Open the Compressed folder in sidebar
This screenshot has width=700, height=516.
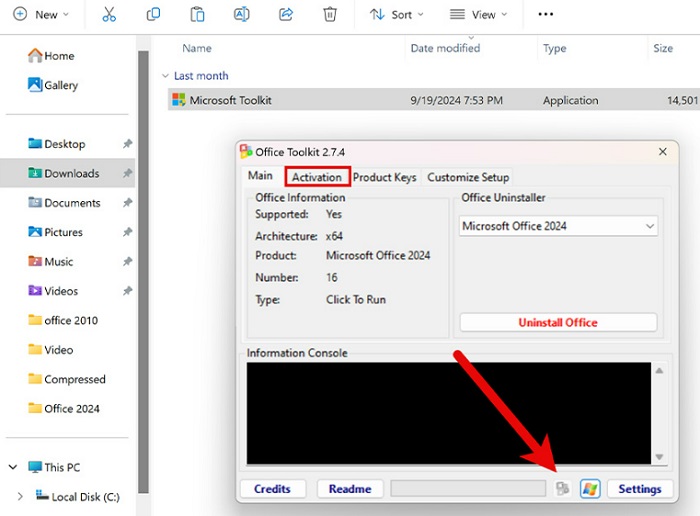(x=67, y=379)
